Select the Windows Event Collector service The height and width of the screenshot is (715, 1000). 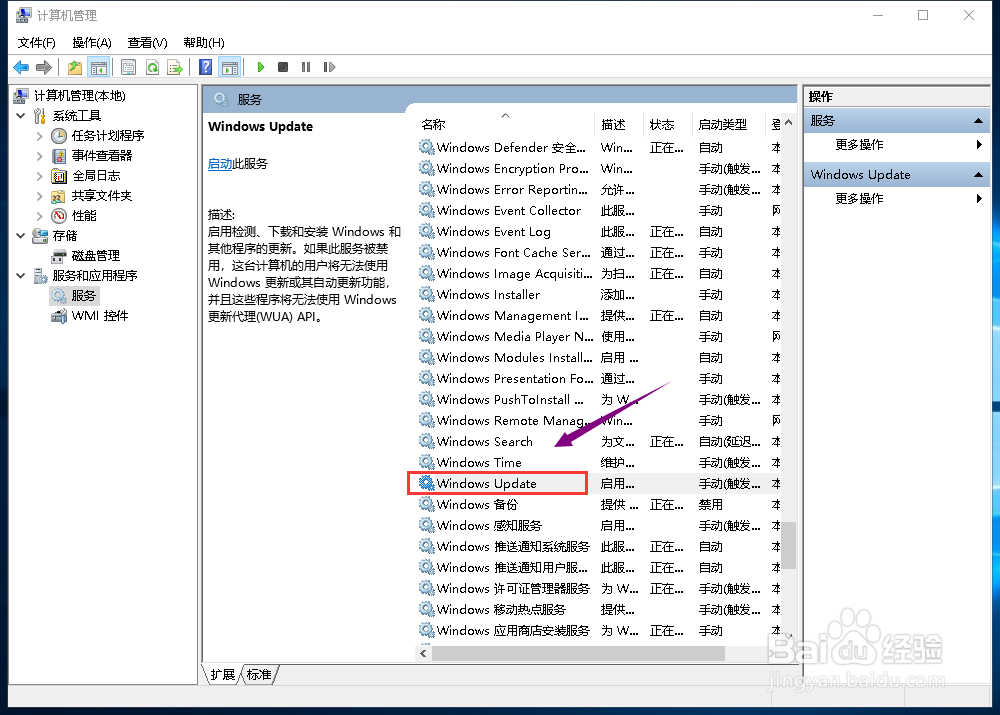(x=599, y=210)
